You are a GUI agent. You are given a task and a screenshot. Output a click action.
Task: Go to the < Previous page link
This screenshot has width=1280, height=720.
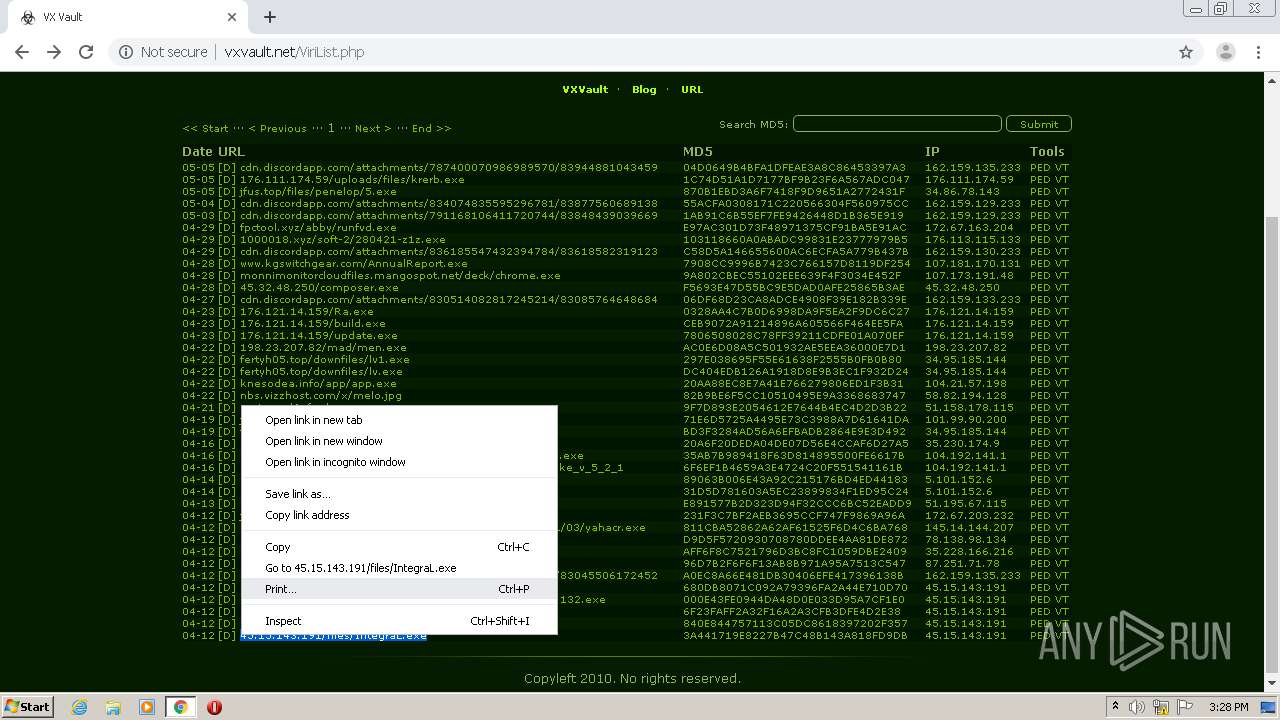(277, 128)
